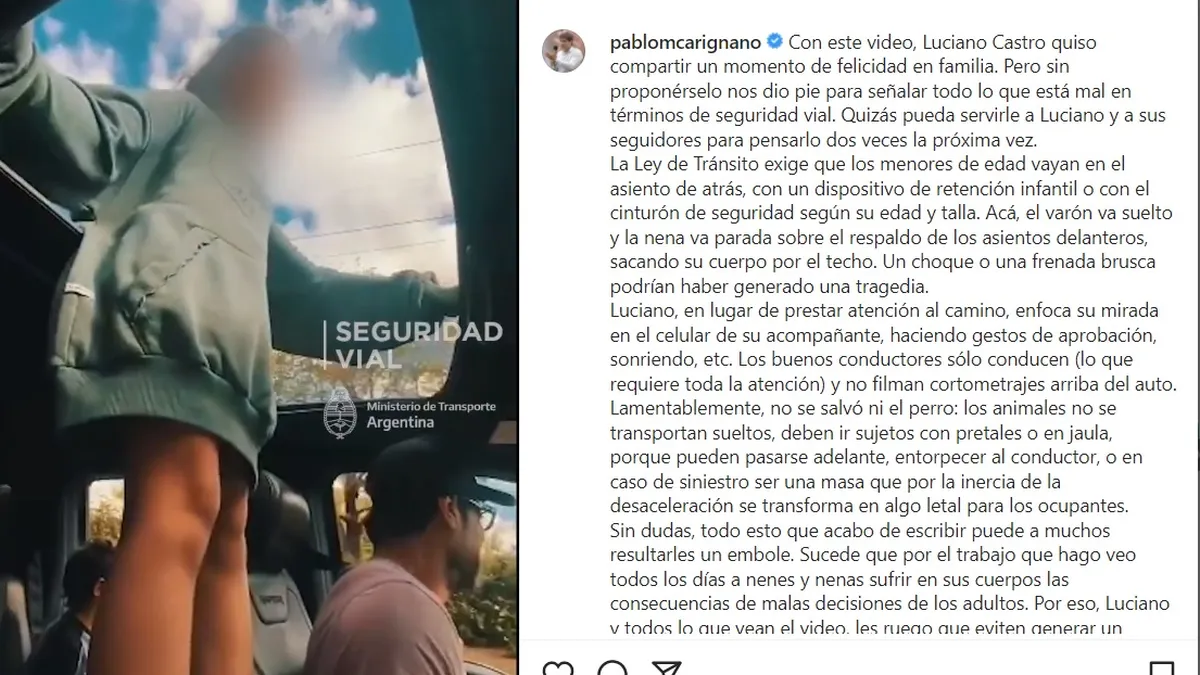This screenshot has height=675, width=1200.
Task: Click the SEGURIDAD VIAL watermark on video
Action: [x=418, y=344]
